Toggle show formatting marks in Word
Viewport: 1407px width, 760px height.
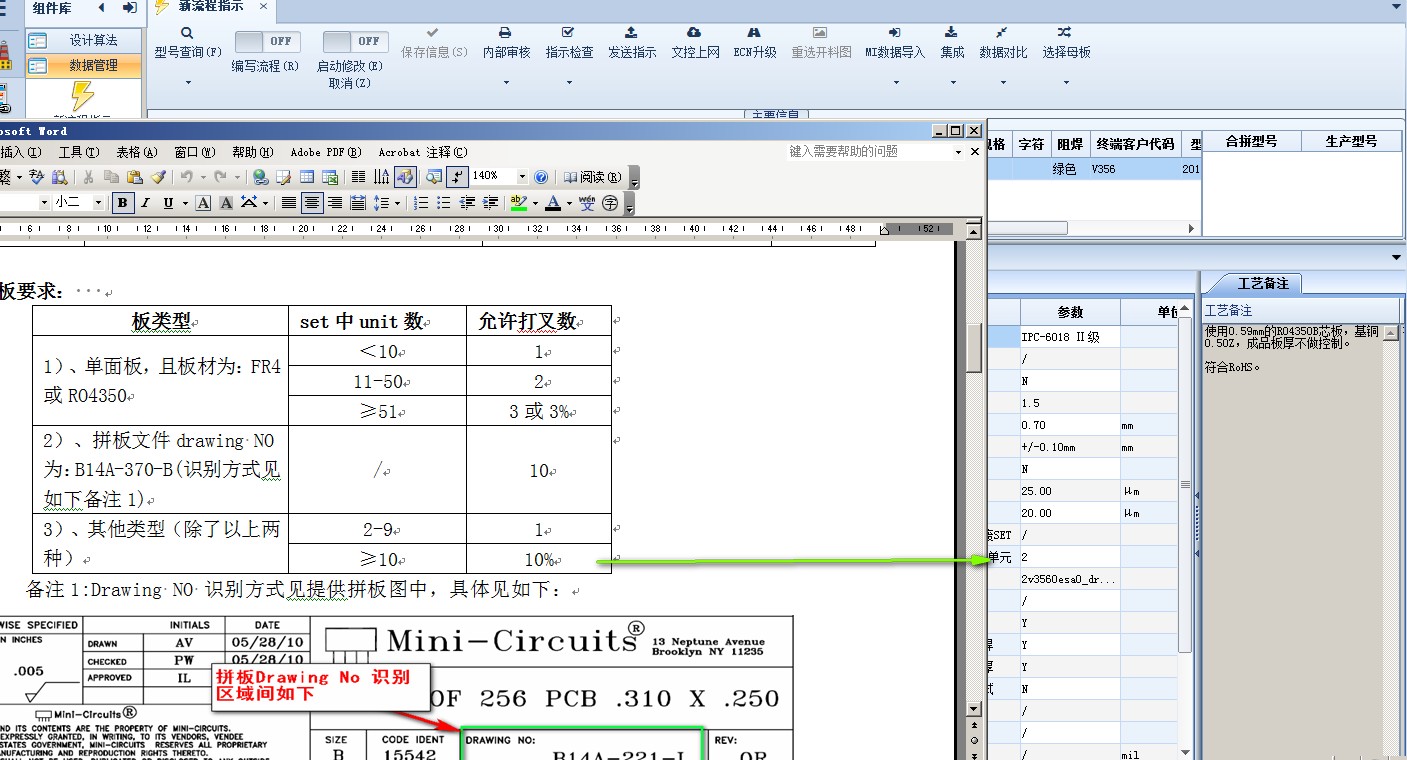coord(456,177)
